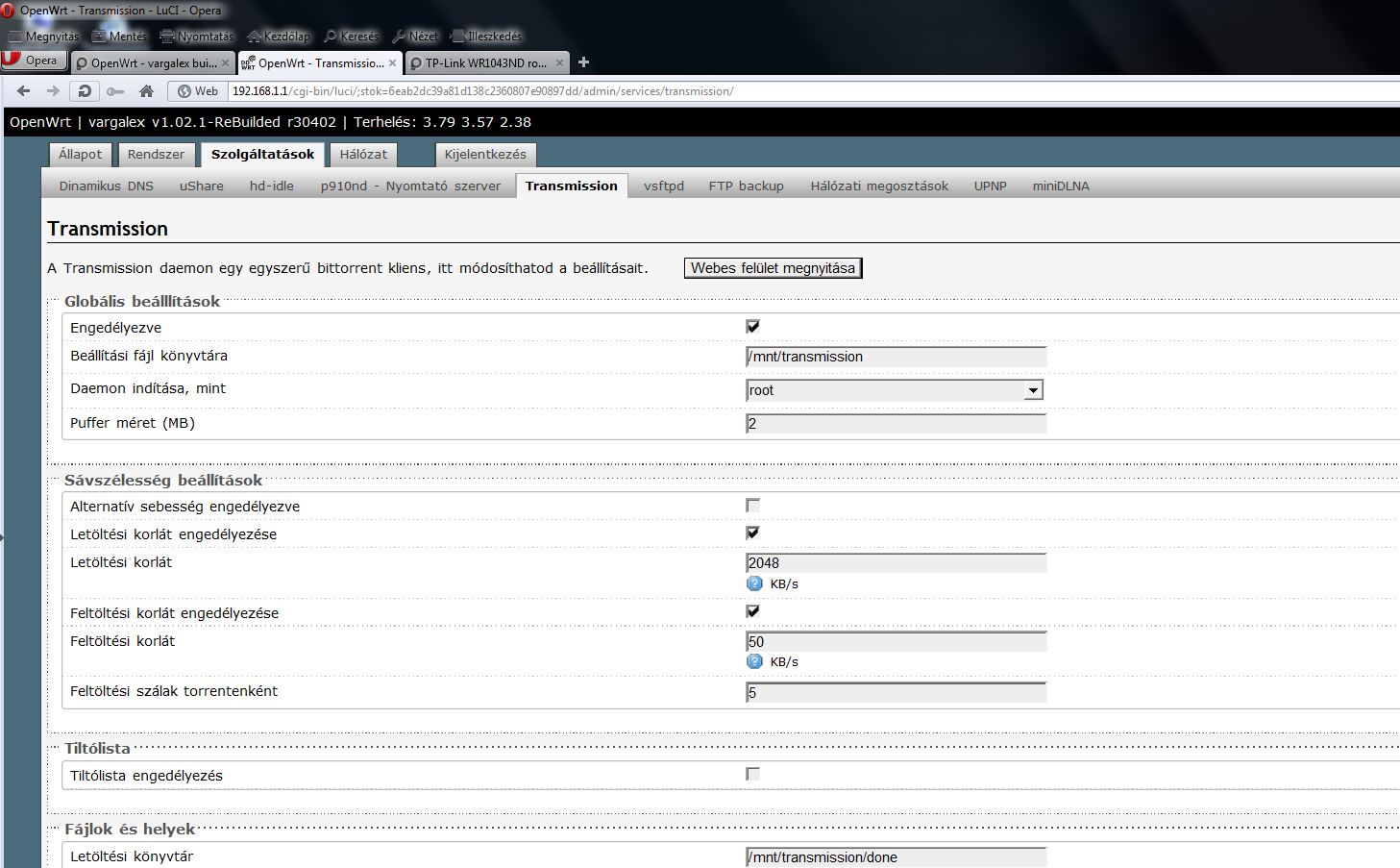Open the password key icon in toolbar
This screenshot has height=868, width=1400.
115,91
